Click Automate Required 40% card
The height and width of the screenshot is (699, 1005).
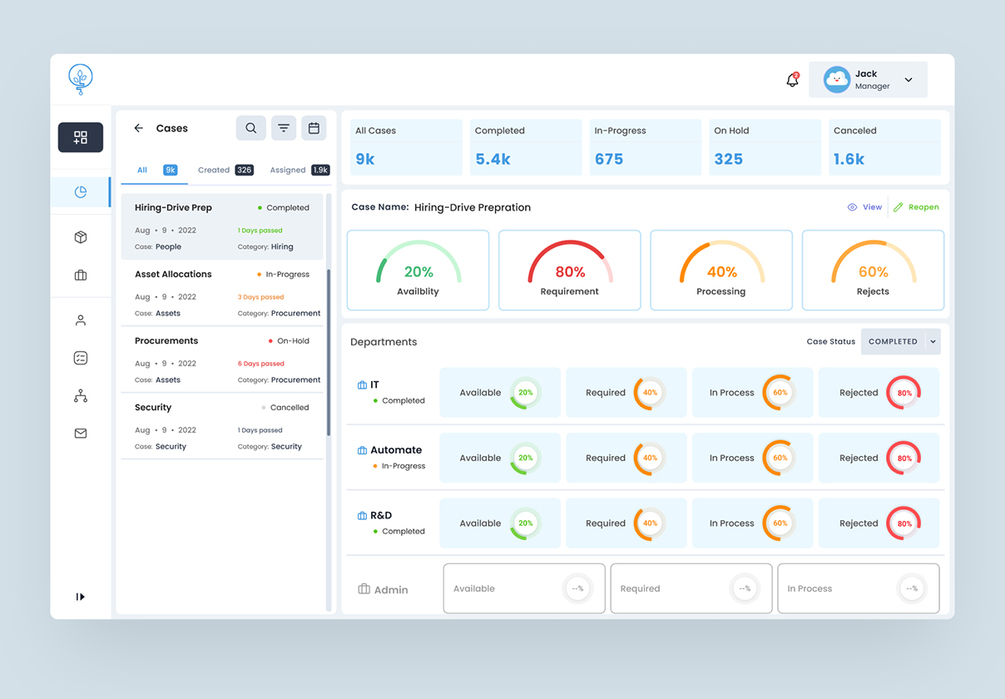click(x=626, y=458)
